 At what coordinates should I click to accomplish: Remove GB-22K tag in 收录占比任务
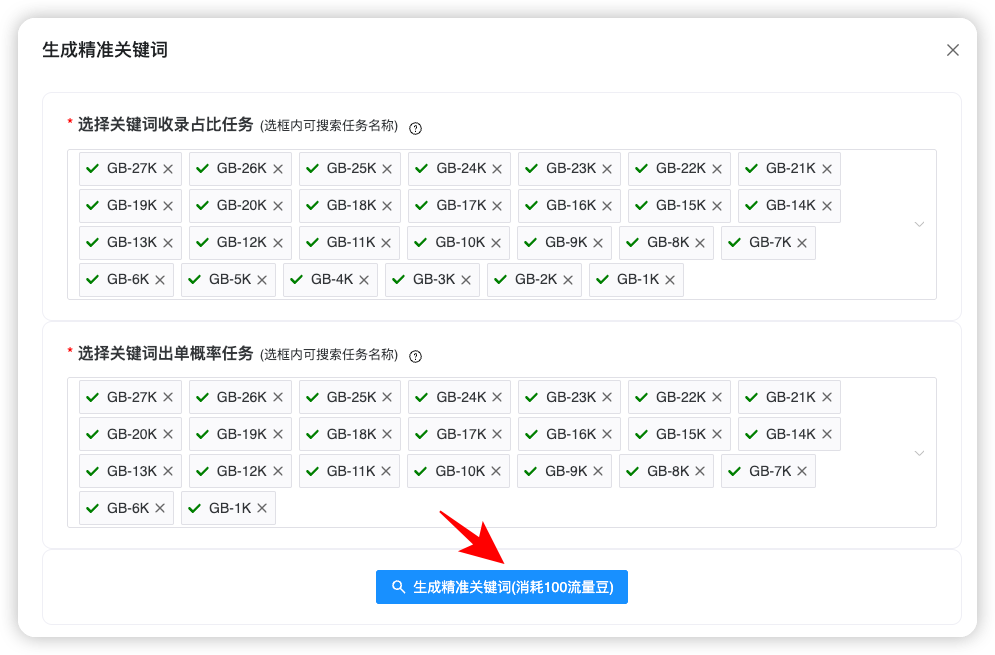tap(716, 169)
